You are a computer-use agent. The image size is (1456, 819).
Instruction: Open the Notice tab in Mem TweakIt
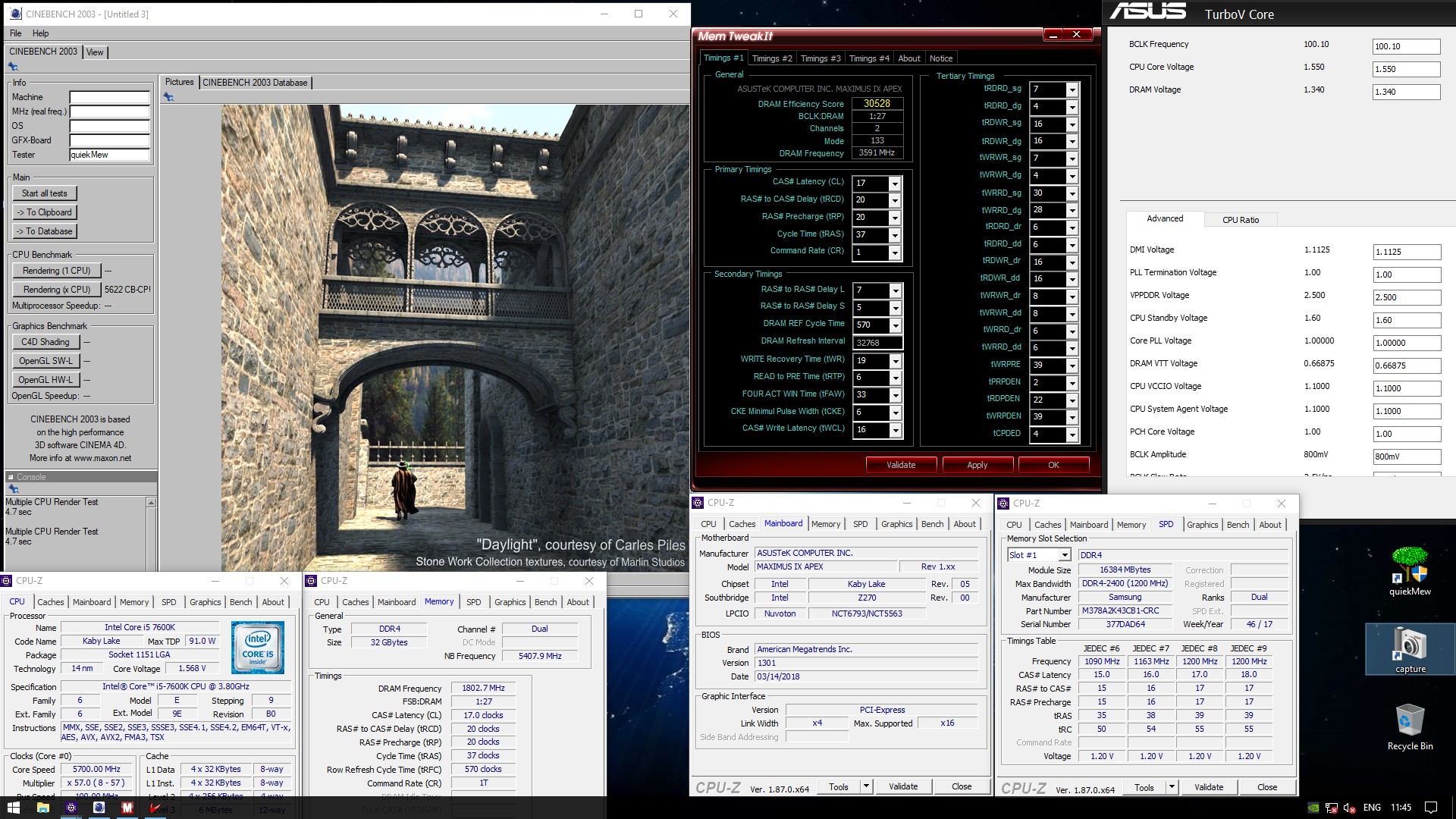click(940, 58)
